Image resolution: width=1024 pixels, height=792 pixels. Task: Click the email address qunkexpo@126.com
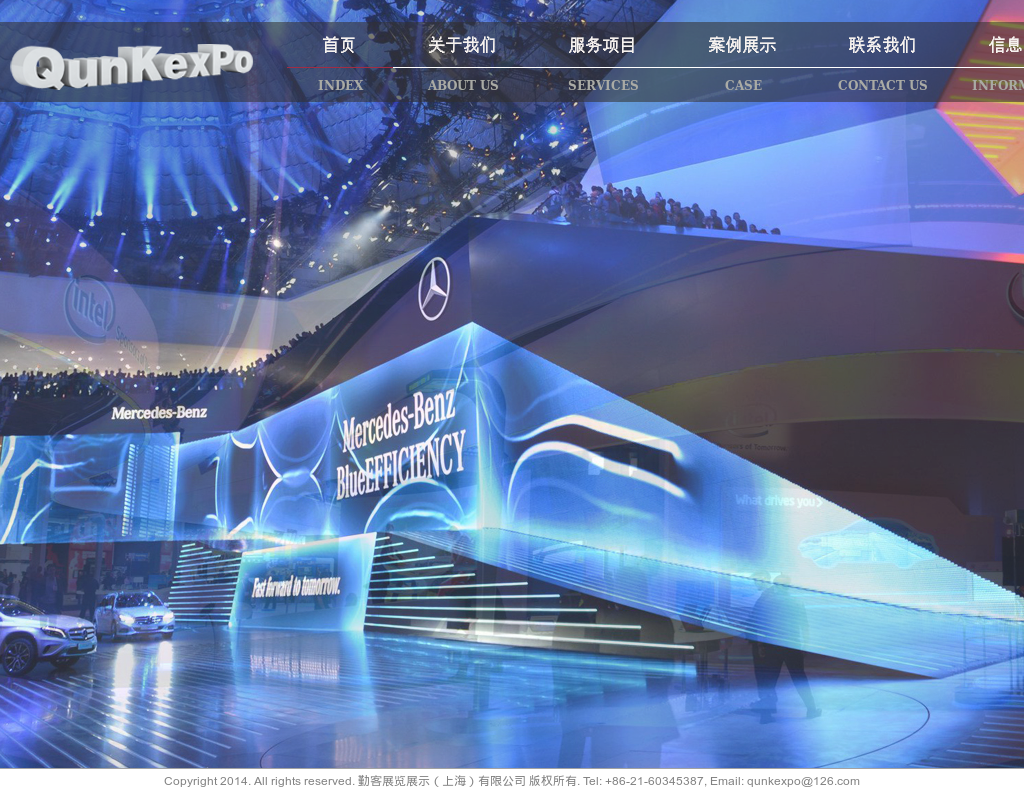point(801,781)
